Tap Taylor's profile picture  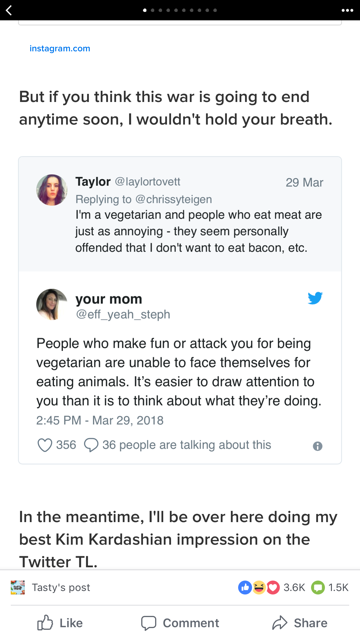pos(52,190)
